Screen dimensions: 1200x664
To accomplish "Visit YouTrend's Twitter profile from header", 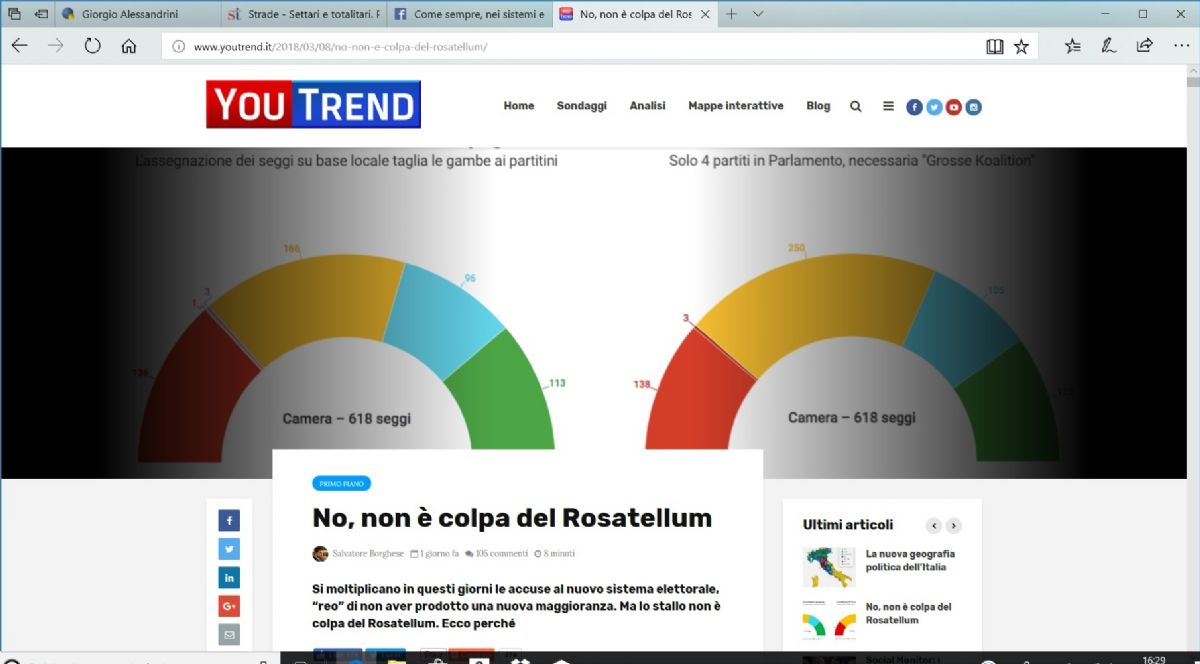I will pos(934,107).
